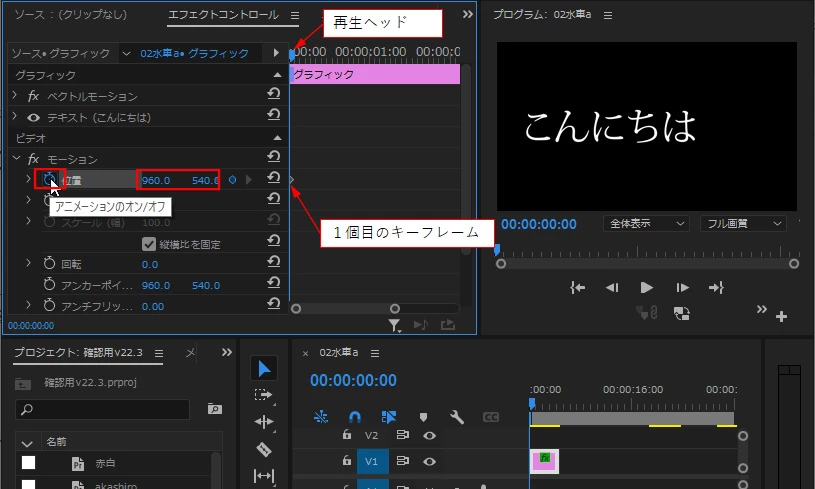Go to In point in Program monitor
Viewport: 815px width, 489px height.
577,287
